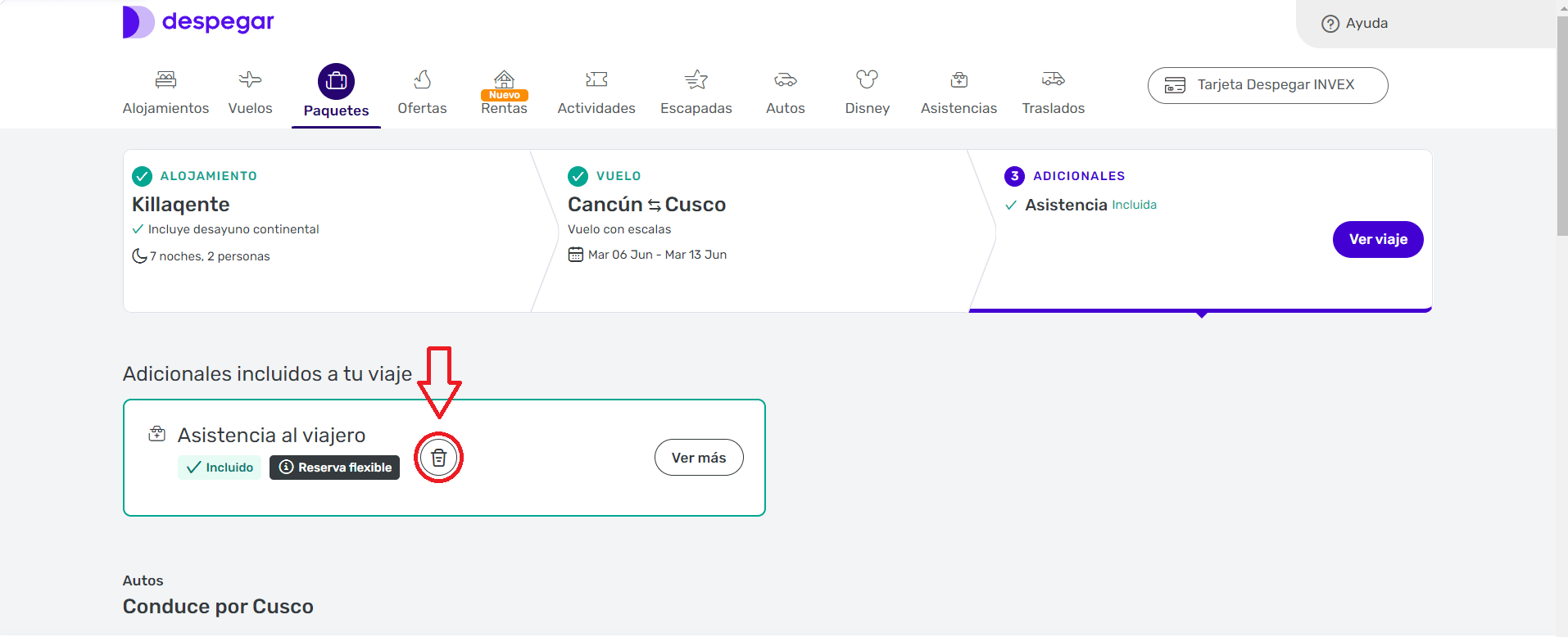The width and height of the screenshot is (1568, 637).
Task: Select the Vuelos airplane icon
Action: (250, 79)
